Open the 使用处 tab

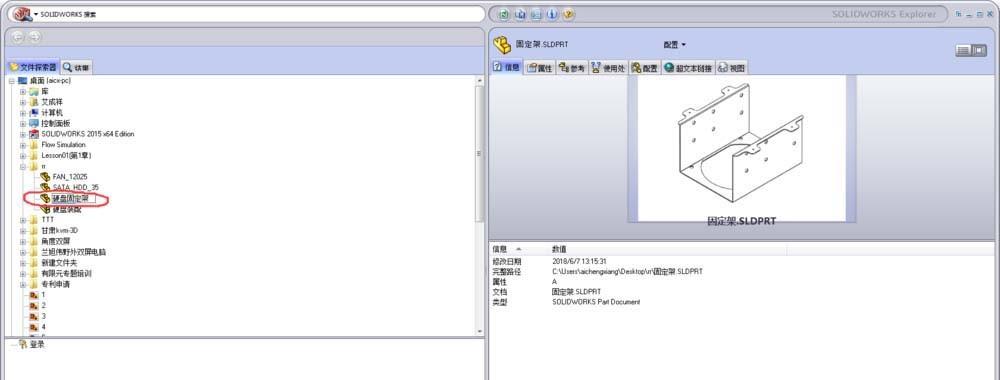[x=608, y=68]
